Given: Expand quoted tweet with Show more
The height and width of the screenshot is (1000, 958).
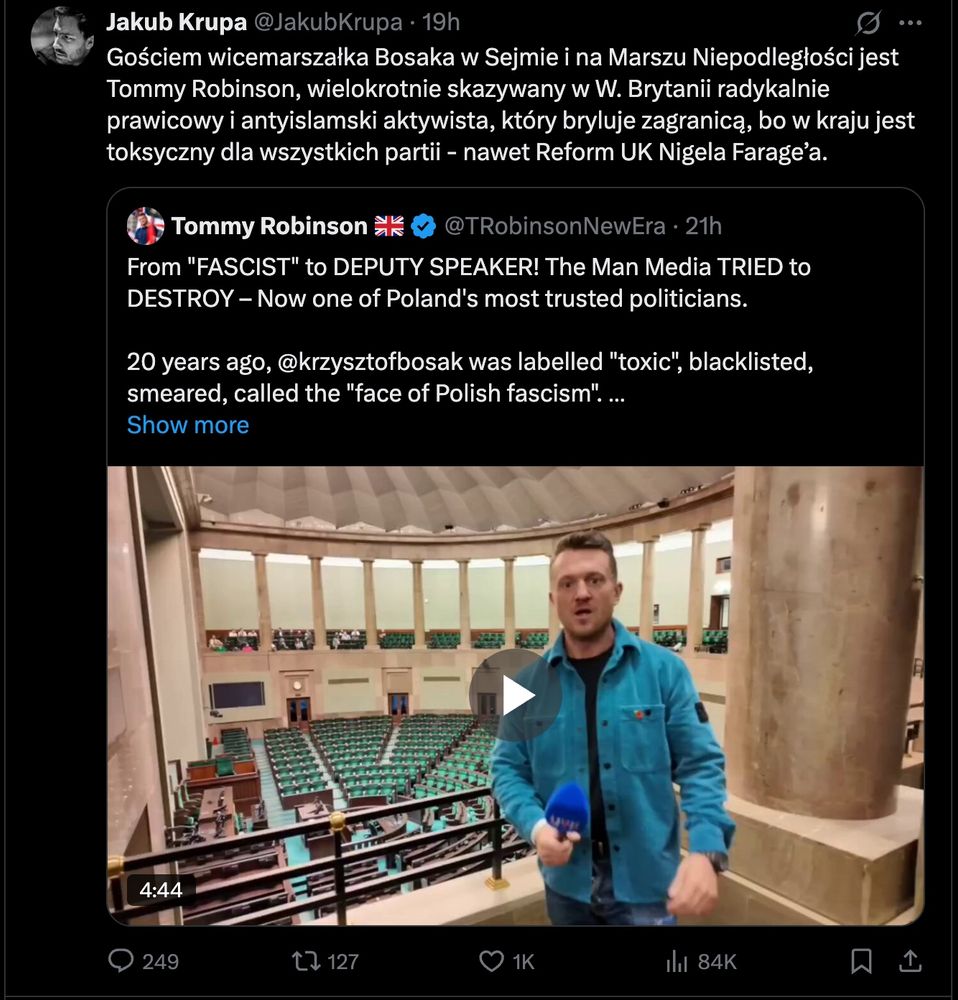Looking at the screenshot, I should coord(188,425).
